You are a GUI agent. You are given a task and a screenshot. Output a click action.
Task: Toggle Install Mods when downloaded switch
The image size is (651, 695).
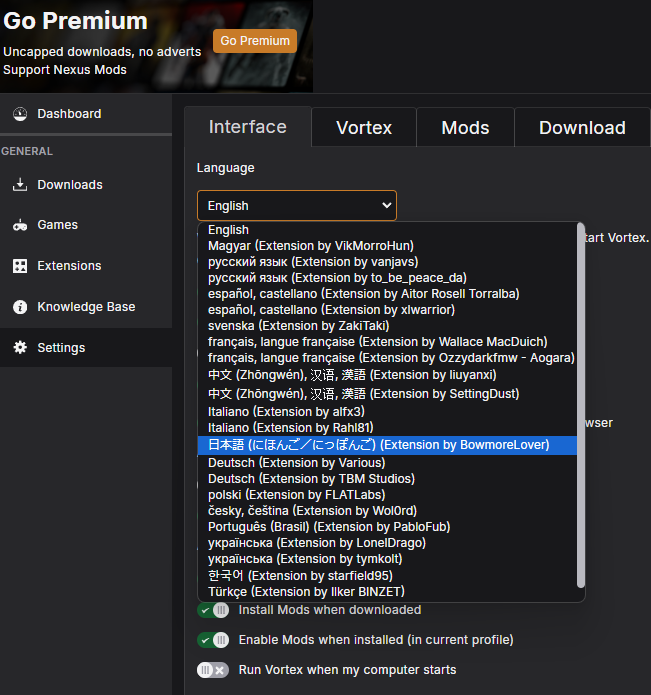coord(213,610)
